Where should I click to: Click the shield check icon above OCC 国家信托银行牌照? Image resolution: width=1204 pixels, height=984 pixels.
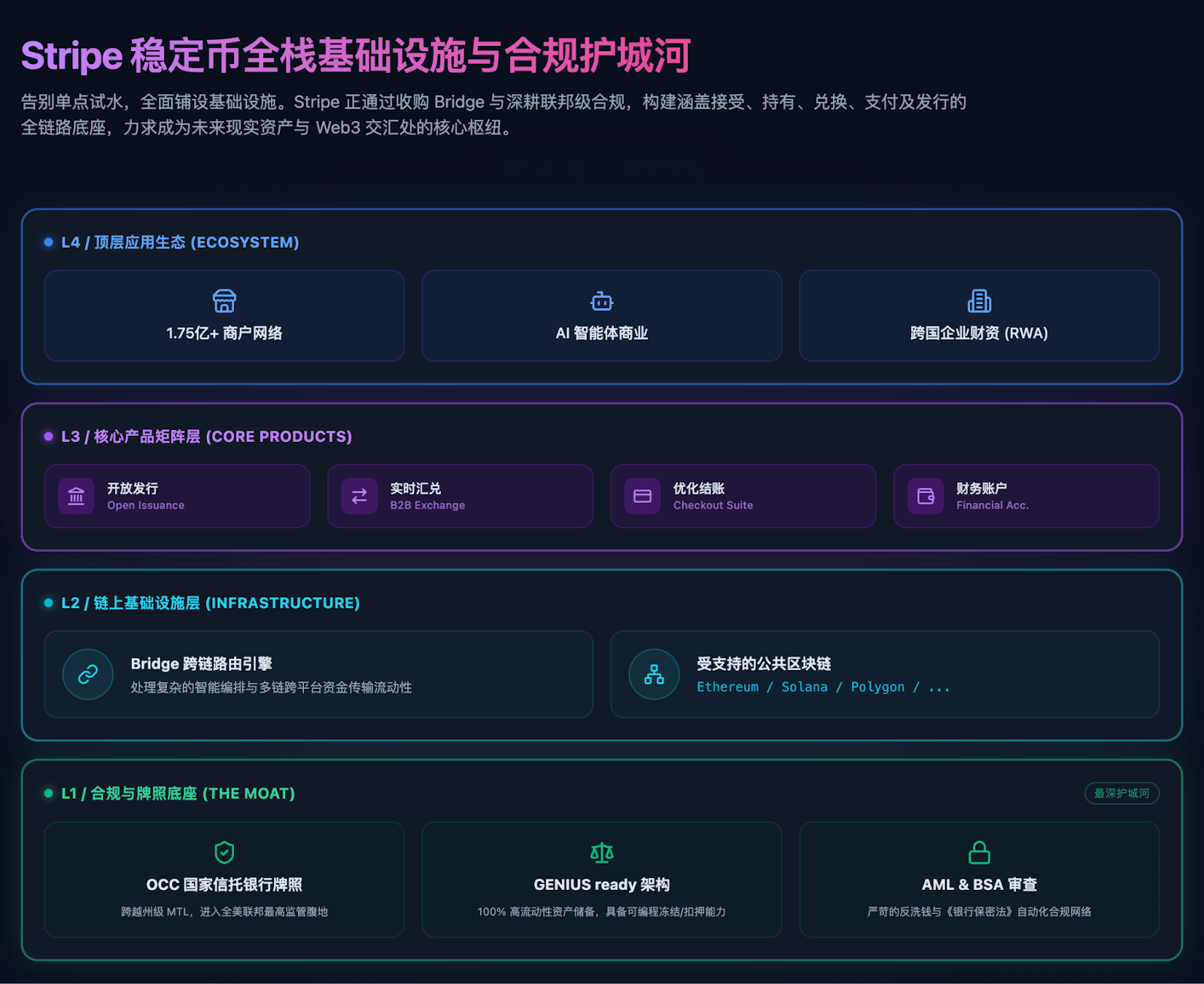pos(224,852)
